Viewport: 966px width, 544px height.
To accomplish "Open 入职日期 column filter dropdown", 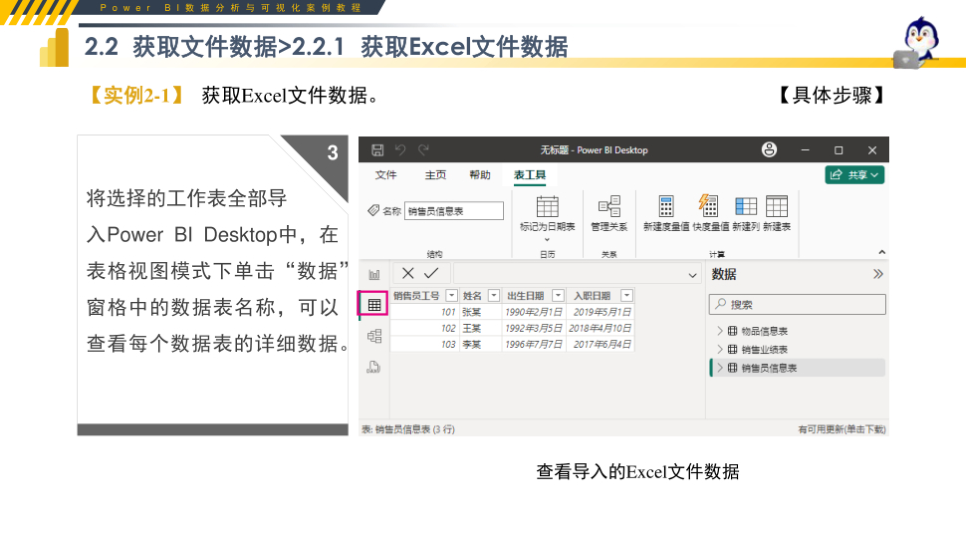I will pyautogui.click(x=627, y=296).
